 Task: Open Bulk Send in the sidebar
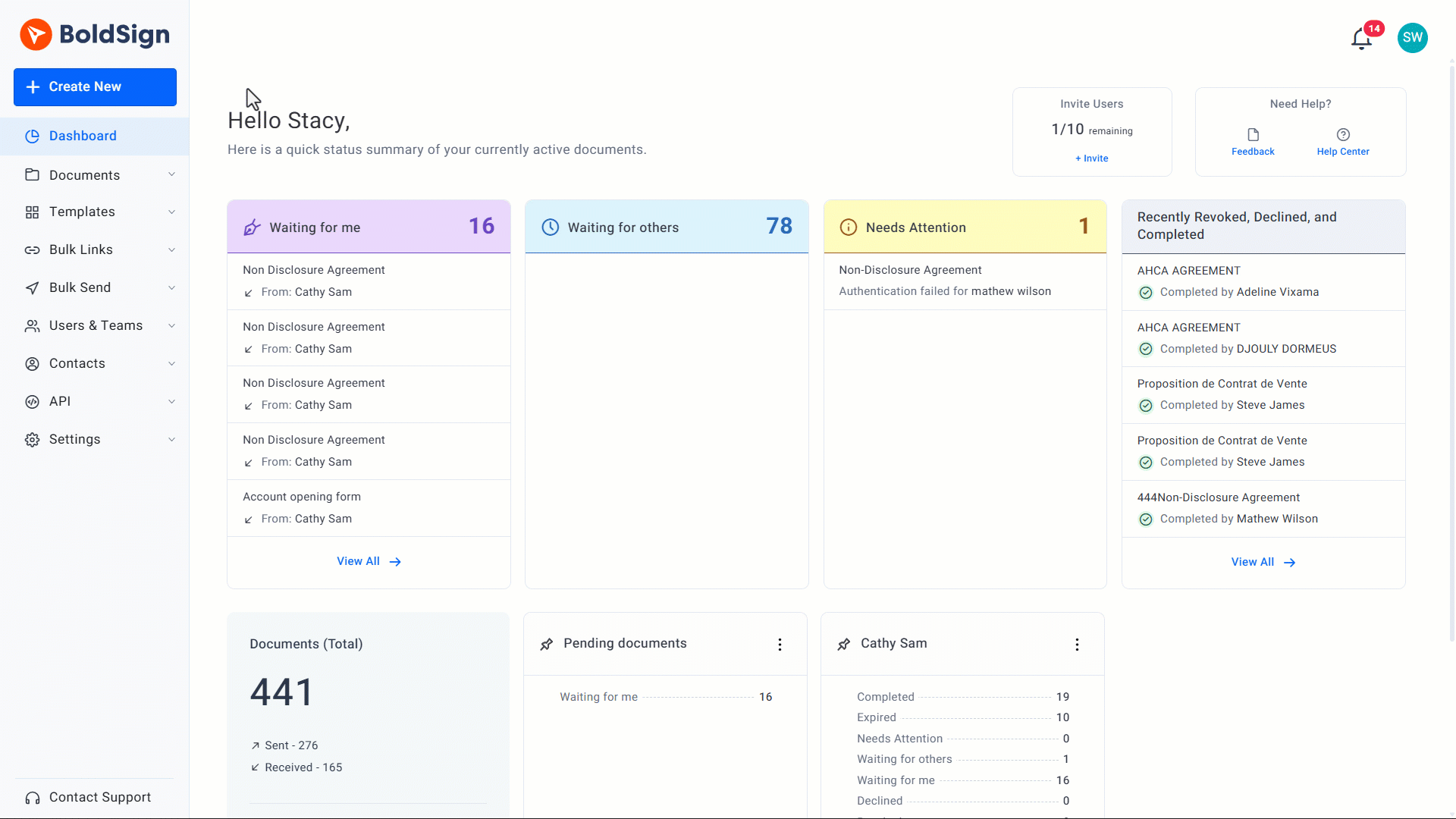(x=94, y=288)
